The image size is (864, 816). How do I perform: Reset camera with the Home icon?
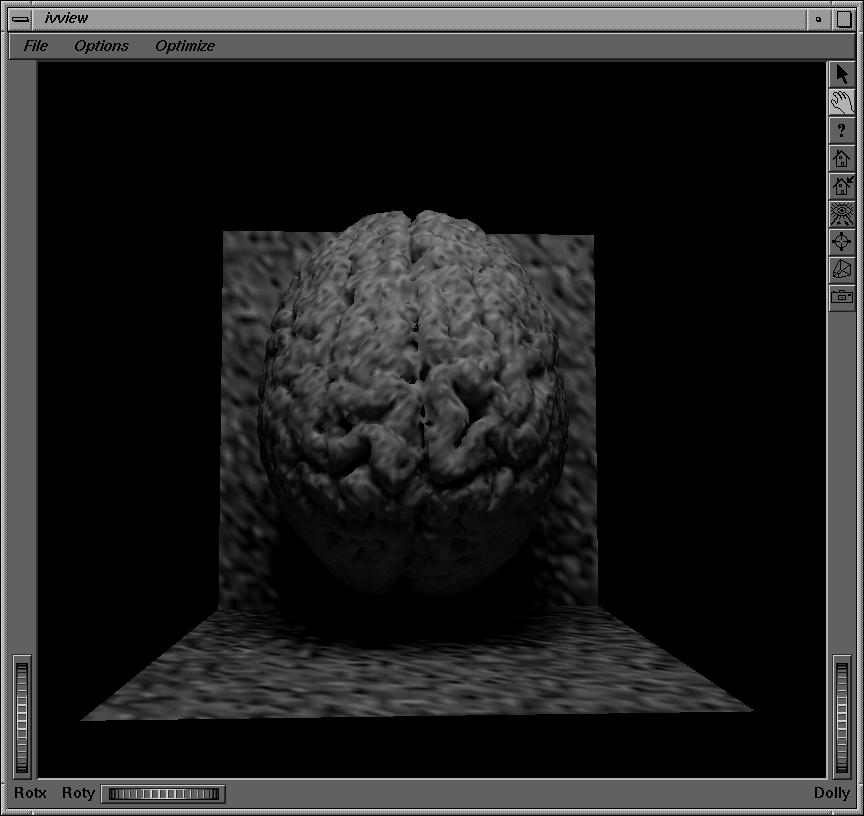tap(841, 158)
